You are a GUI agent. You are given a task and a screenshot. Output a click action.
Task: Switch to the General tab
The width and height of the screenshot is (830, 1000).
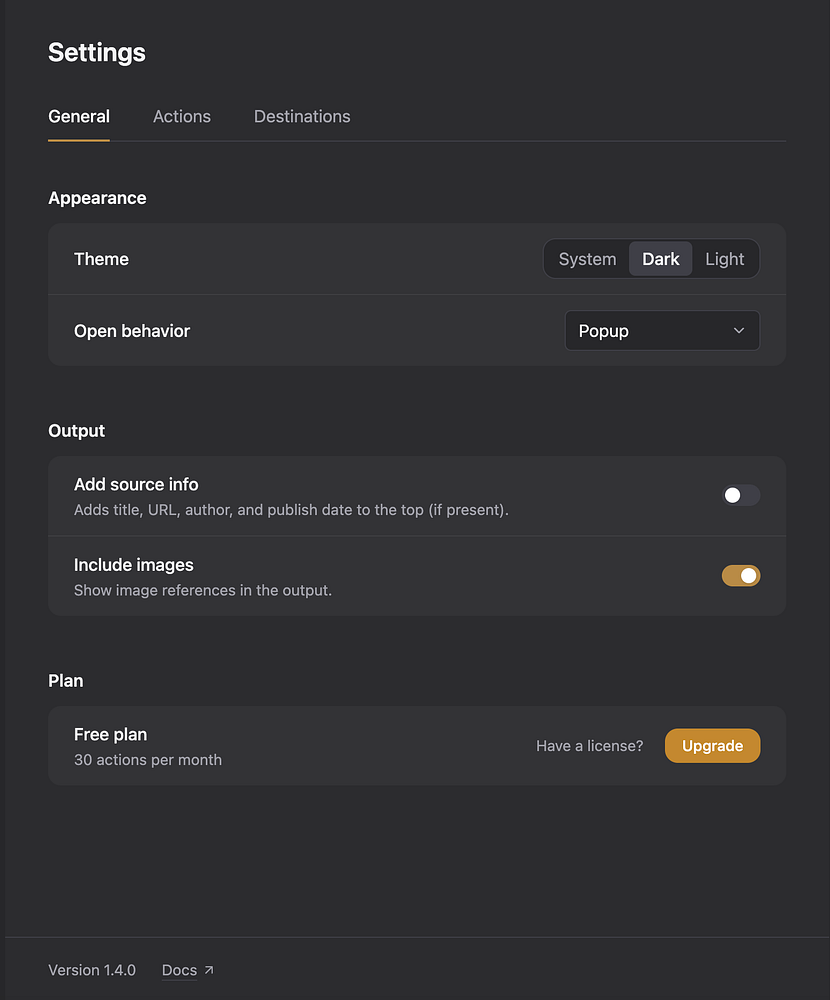click(79, 117)
